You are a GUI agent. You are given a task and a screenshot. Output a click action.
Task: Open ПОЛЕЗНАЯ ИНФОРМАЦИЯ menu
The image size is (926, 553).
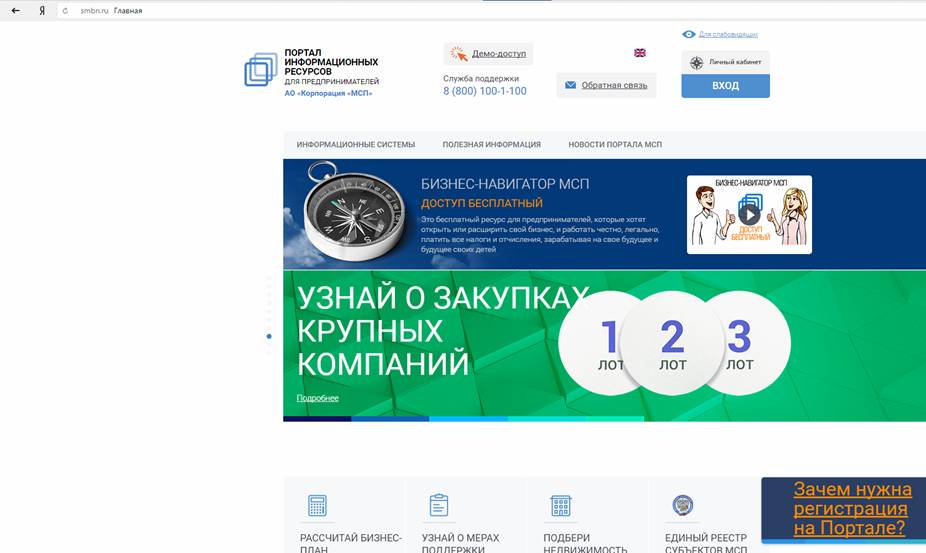(x=491, y=144)
